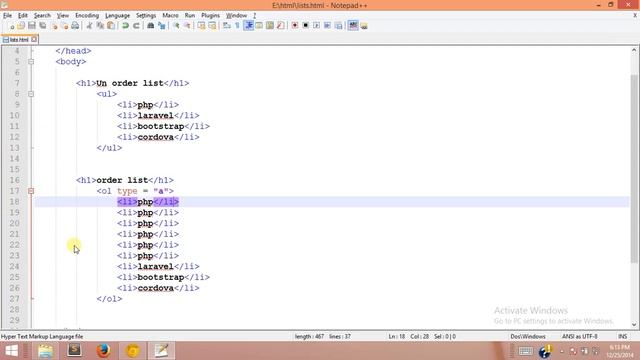Close the lists.html tab with its X
This screenshot has width=640, height=360.
34,39
